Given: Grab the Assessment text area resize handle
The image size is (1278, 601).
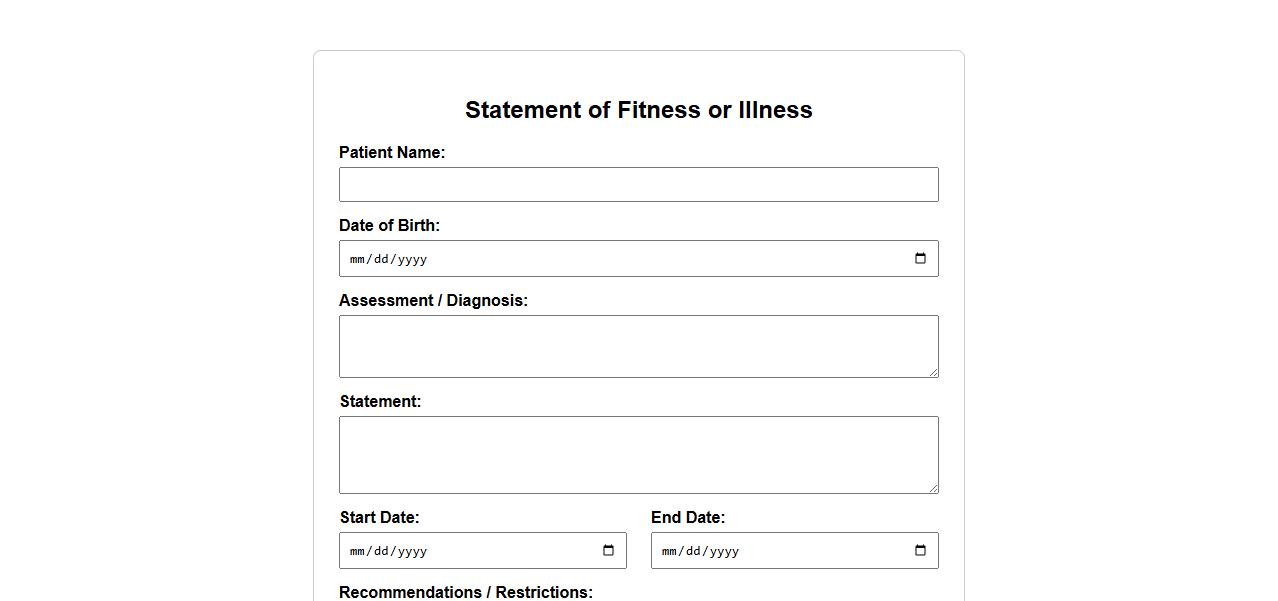Looking at the screenshot, I should coord(933,372).
